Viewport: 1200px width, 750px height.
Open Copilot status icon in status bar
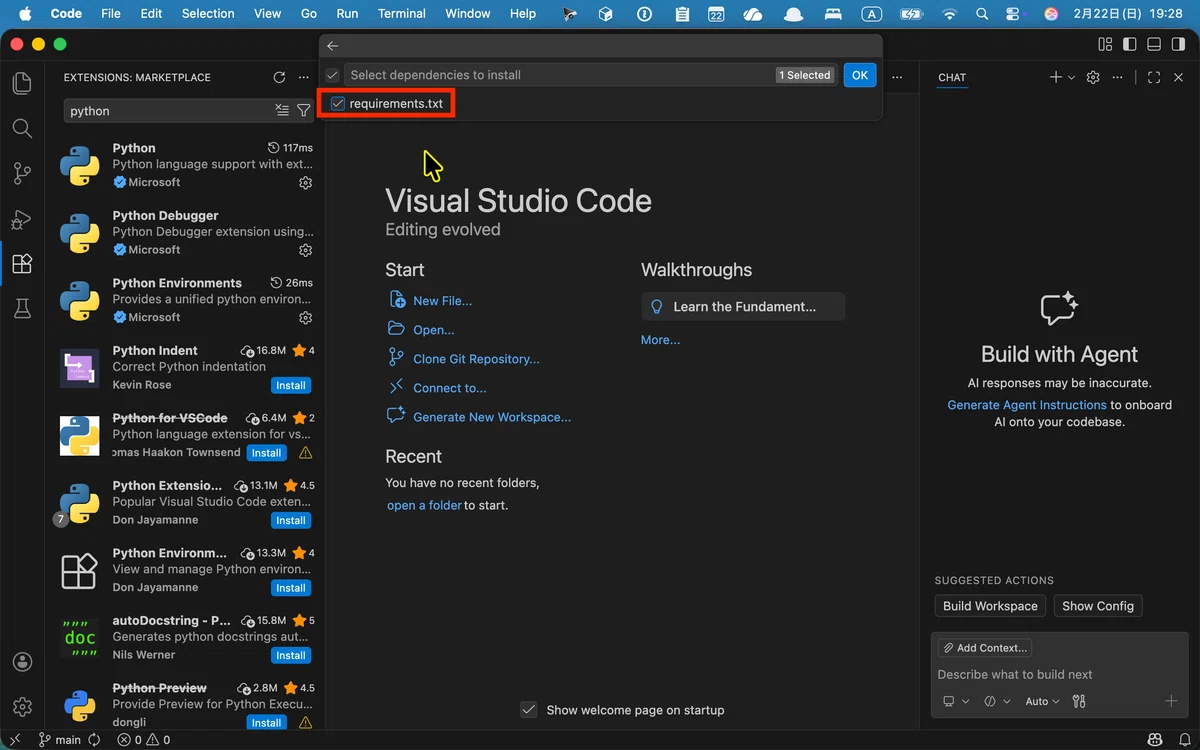(x=1155, y=740)
